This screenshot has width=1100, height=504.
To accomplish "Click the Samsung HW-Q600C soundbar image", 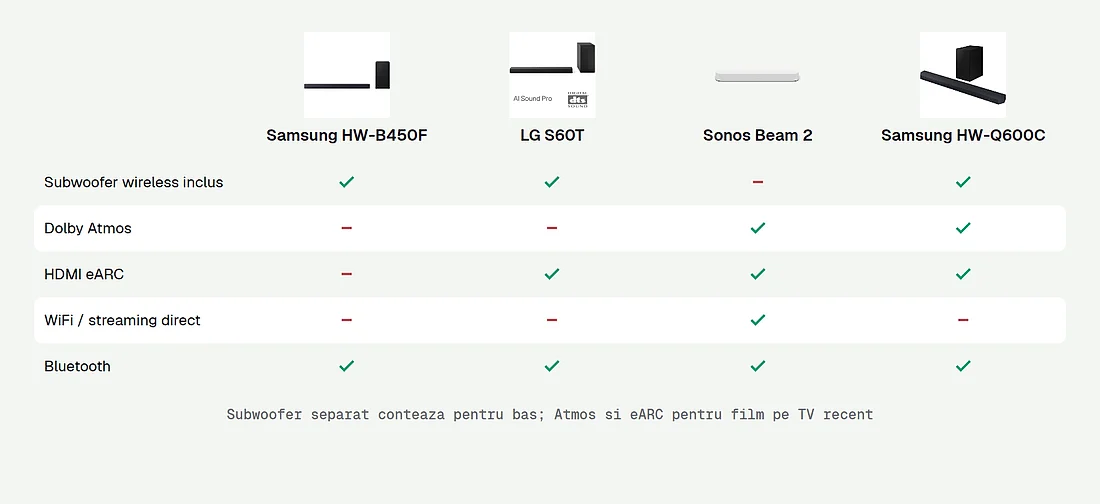I will [x=963, y=74].
